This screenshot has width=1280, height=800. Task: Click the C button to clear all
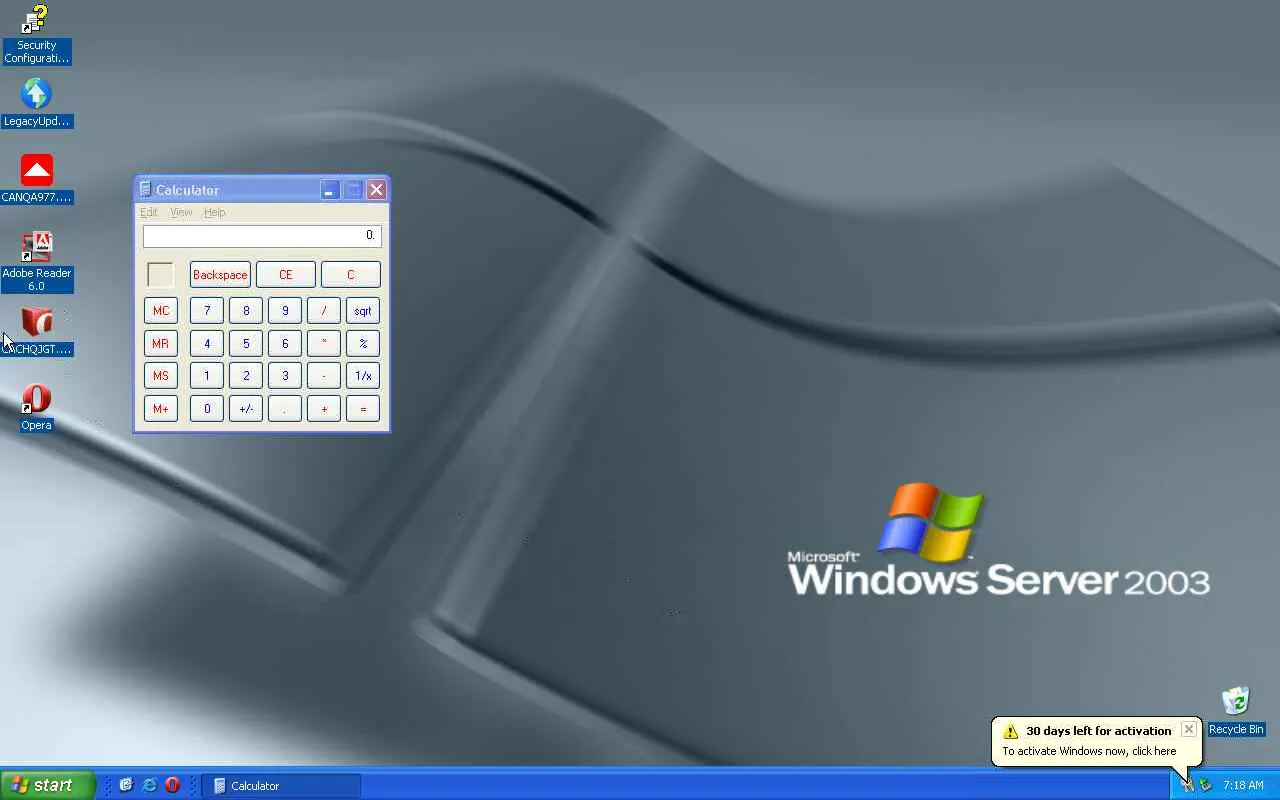[x=351, y=275]
